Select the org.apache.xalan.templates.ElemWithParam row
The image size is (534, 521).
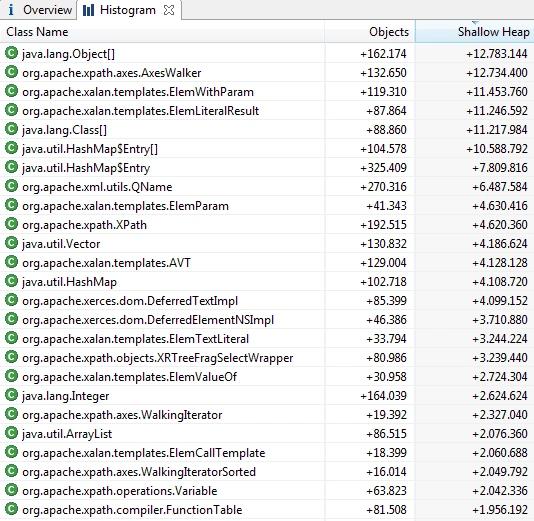click(x=267, y=91)
